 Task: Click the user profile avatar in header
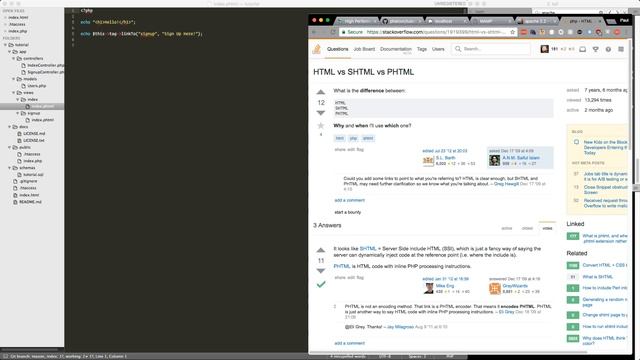tap(544, 49)
